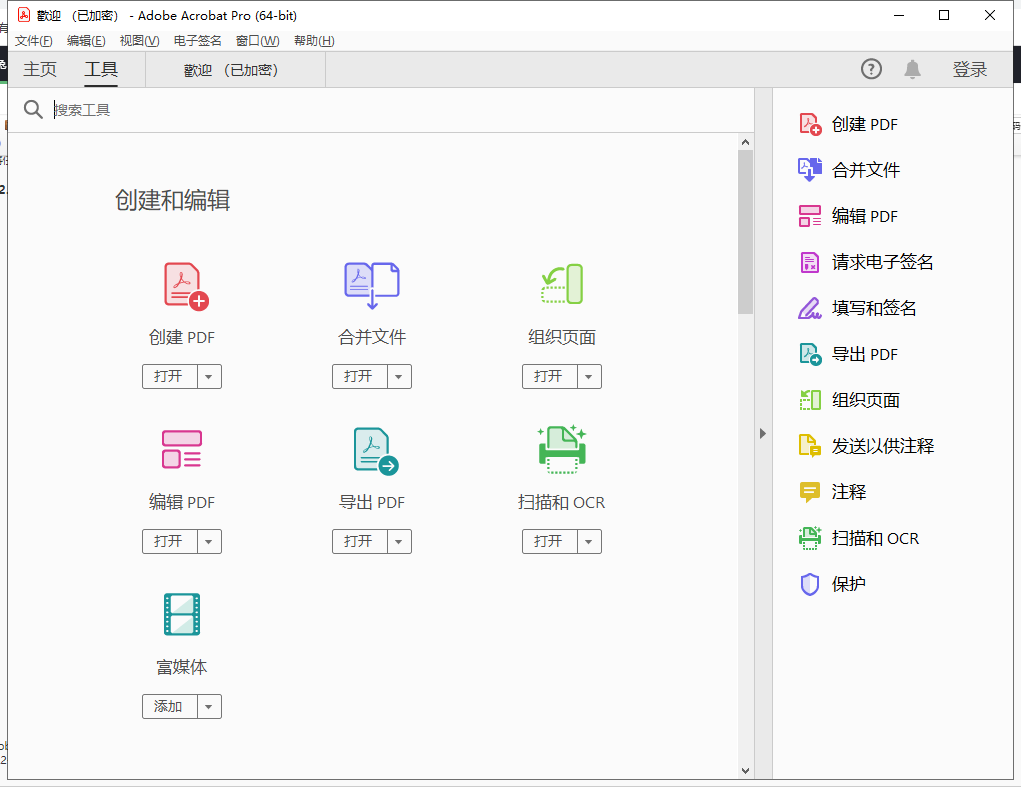This screenshot has height=787, width=1021.
Task: Click the 富媒体 label in the grid
Action: coord(182,667)
